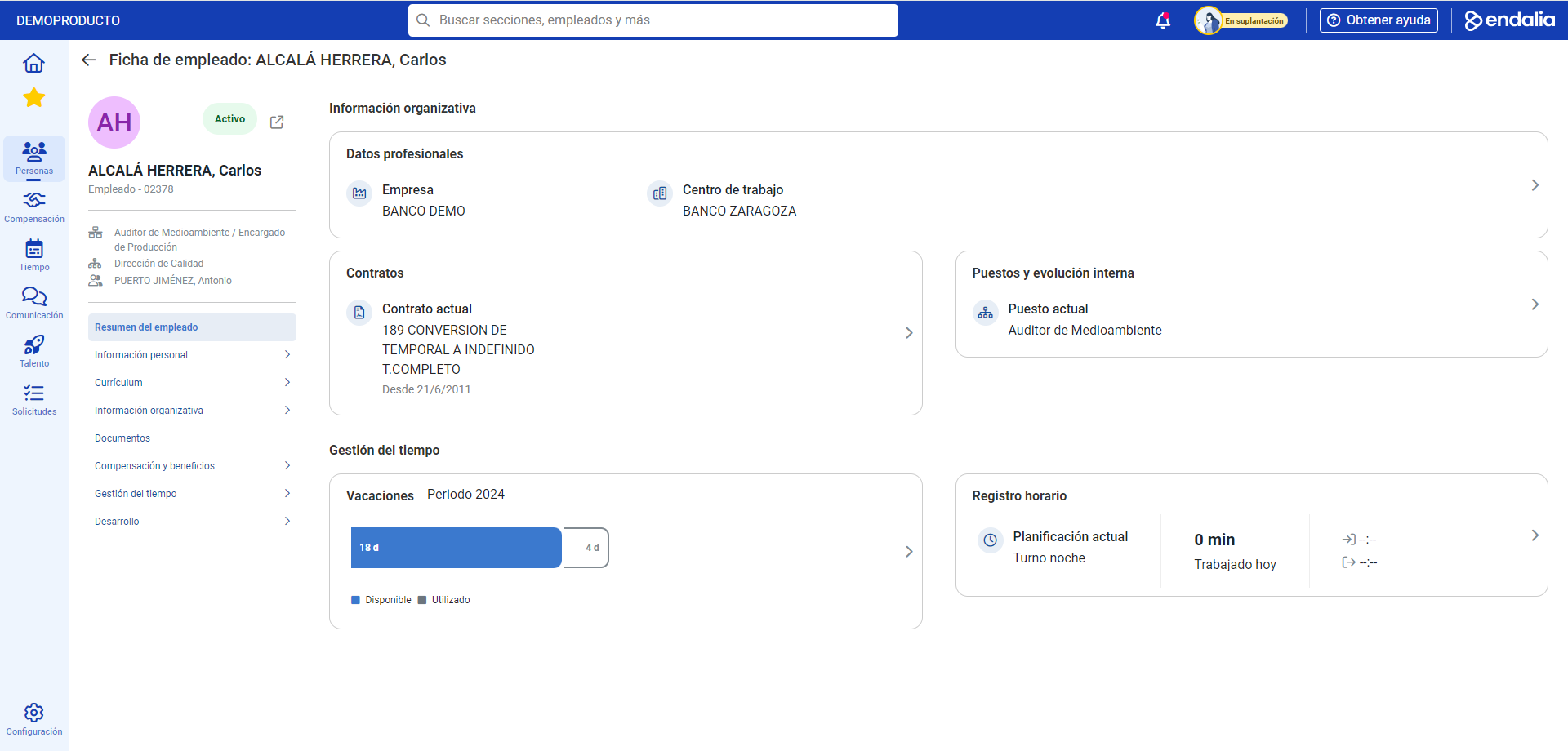Click the Obtener ayuda button
Viewport: 1568px width, 751px height.
tap(1379, 20)
